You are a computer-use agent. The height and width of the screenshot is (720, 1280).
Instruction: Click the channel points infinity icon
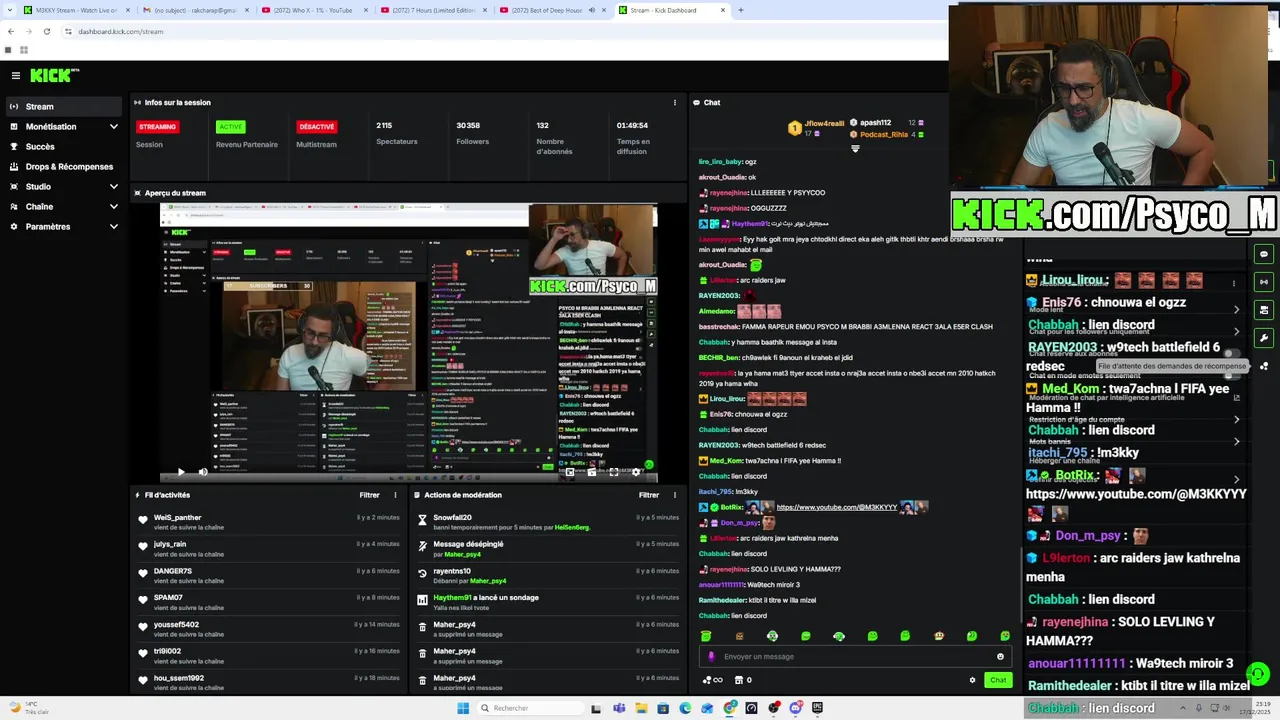[x=712, y=680]
